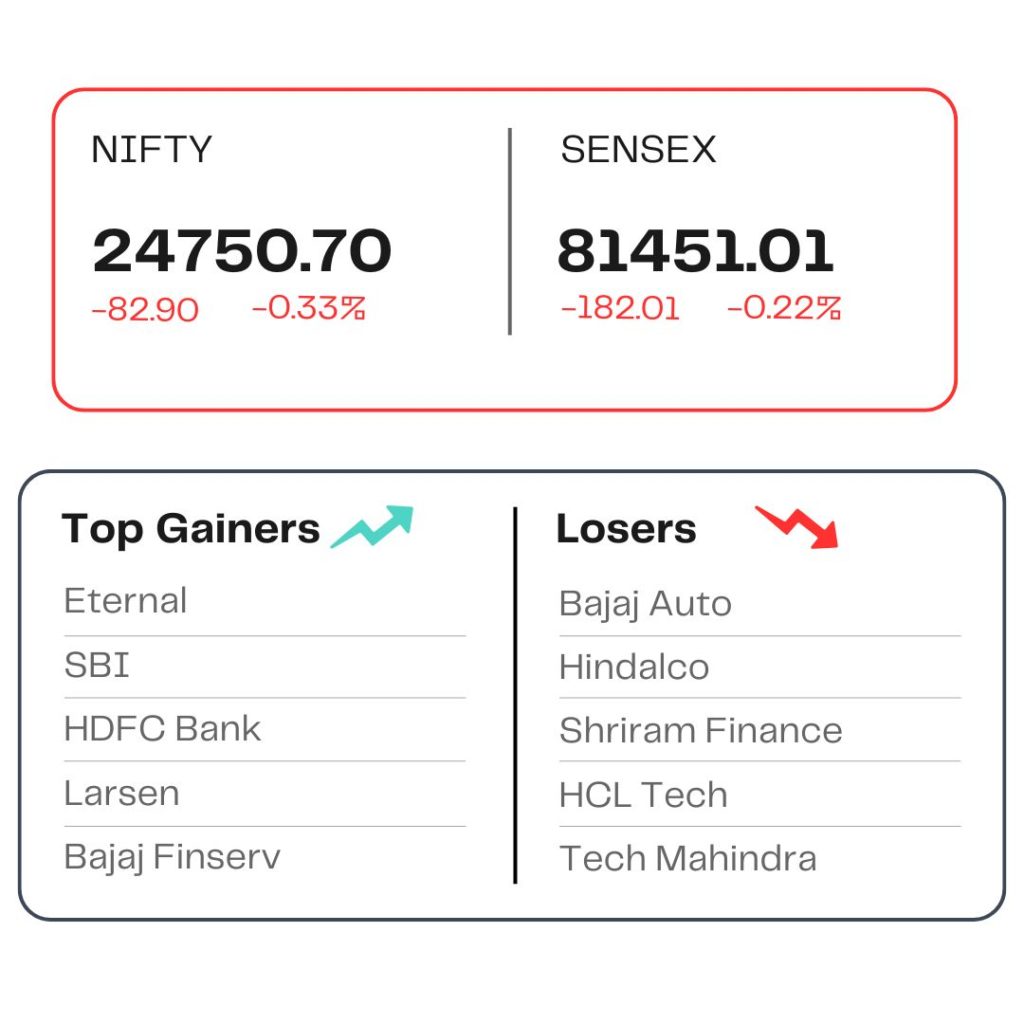
Task: Click SENSEX point change -182.01
Action: click(620, 308)
